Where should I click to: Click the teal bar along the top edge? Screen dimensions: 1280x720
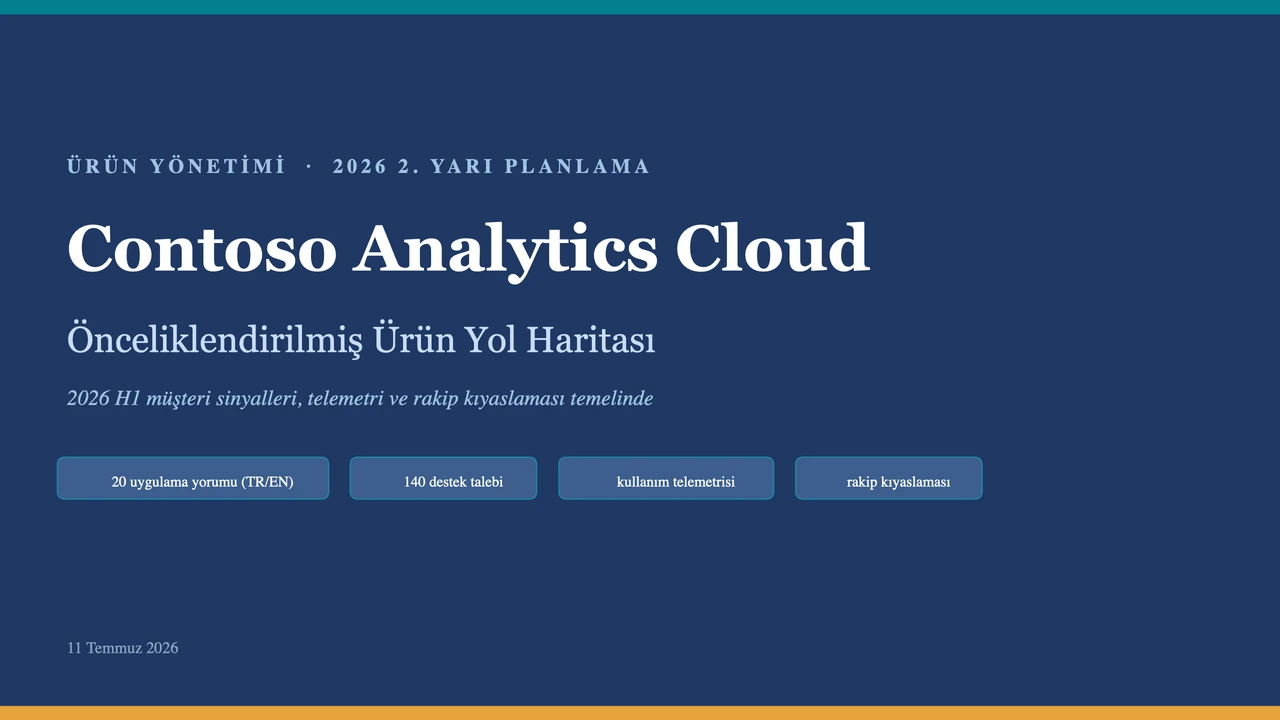[640, 7]
